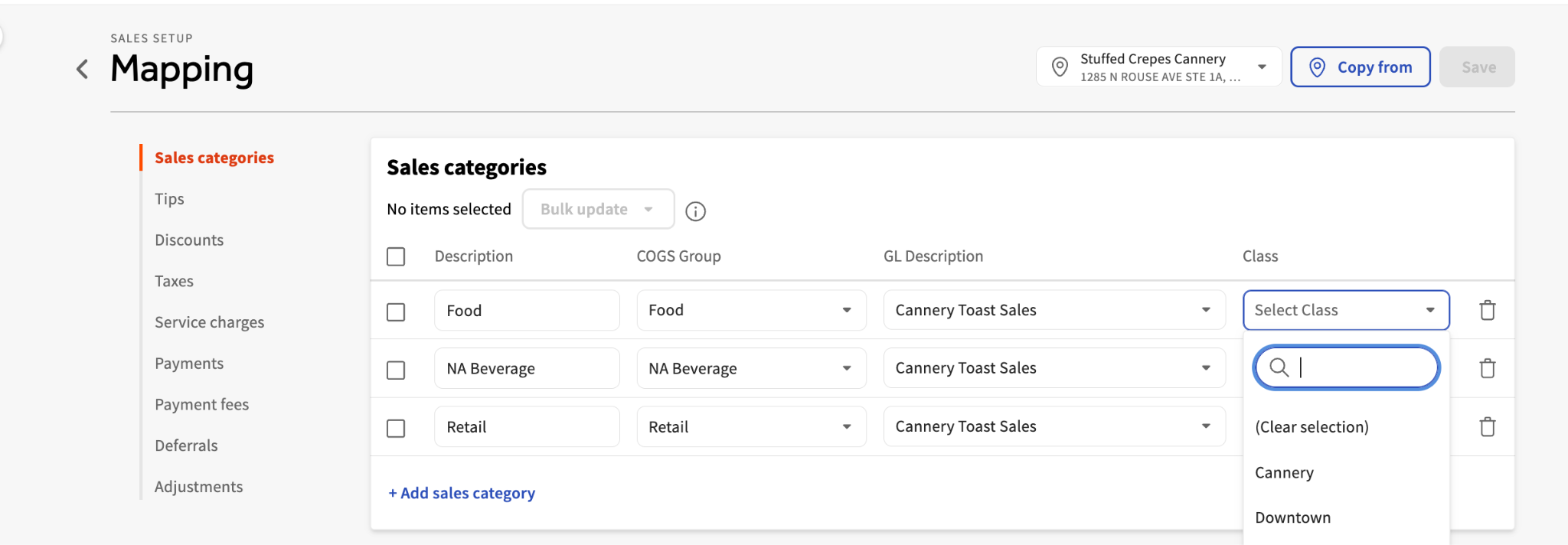1568x545 pixels.
Task: Click the magnifier icon in class search
Action: 1279,367
